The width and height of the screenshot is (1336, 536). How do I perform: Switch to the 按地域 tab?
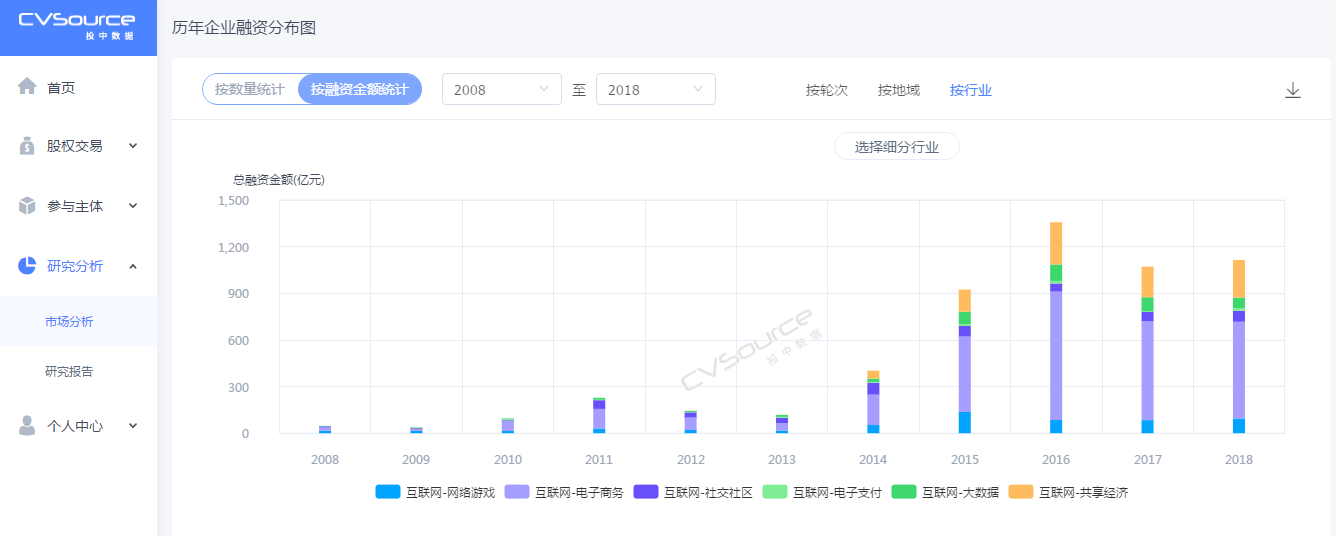click(898, 90)
